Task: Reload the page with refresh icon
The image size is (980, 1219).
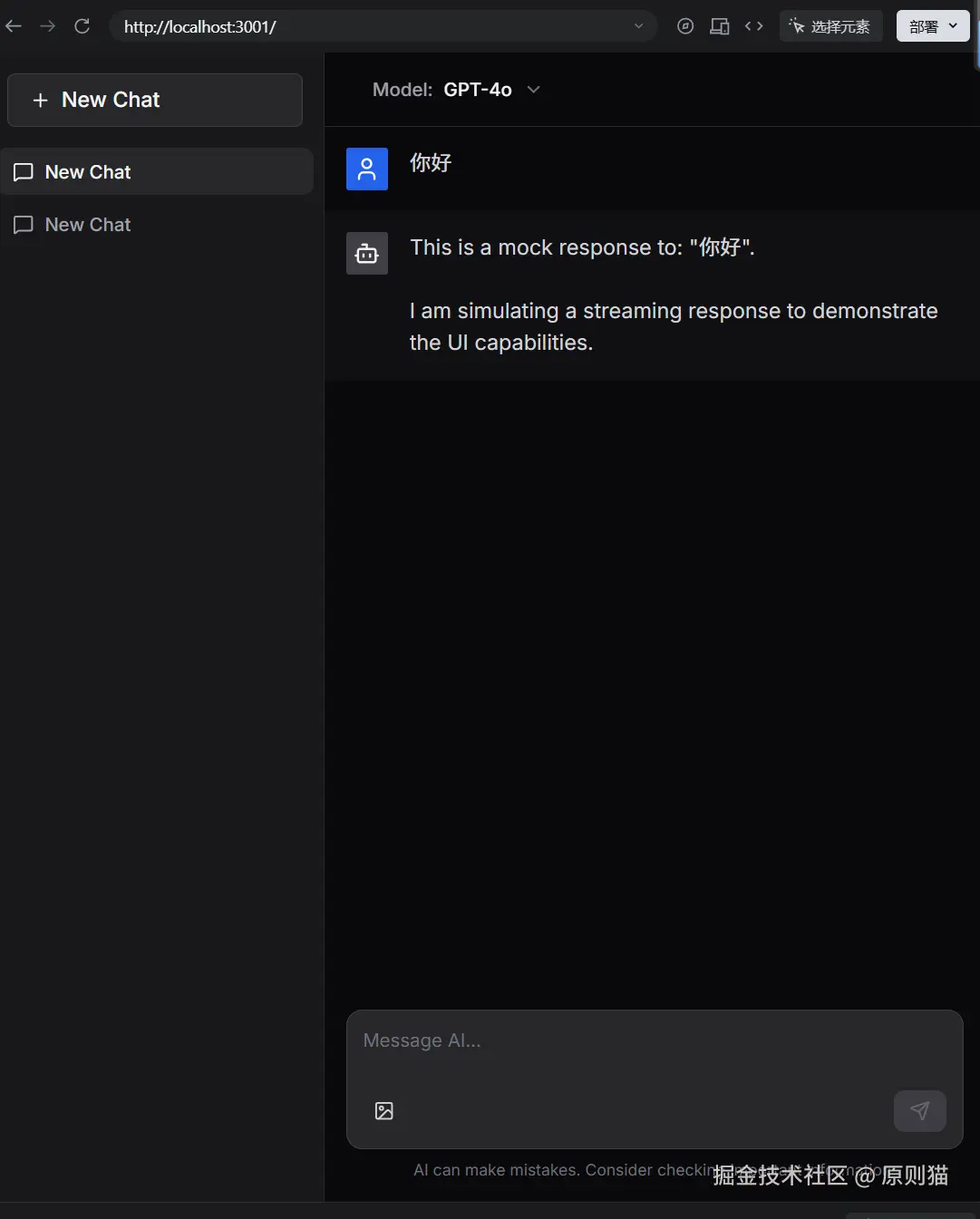Action: [x=82, y=26]
